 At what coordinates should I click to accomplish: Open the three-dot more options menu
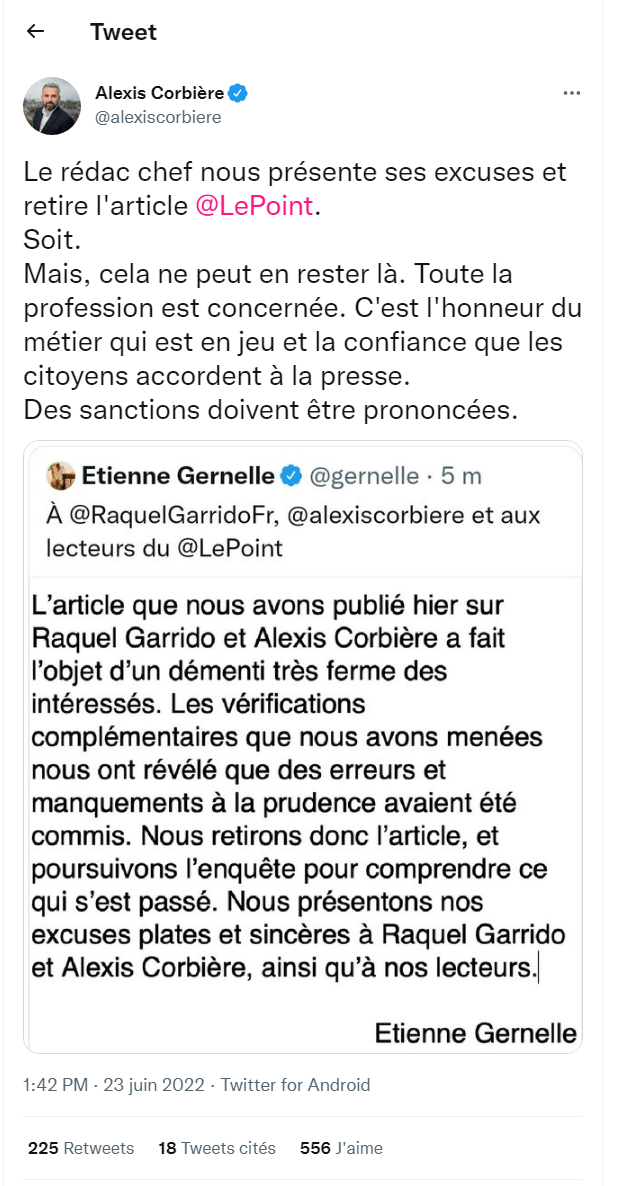pos(573,93)
